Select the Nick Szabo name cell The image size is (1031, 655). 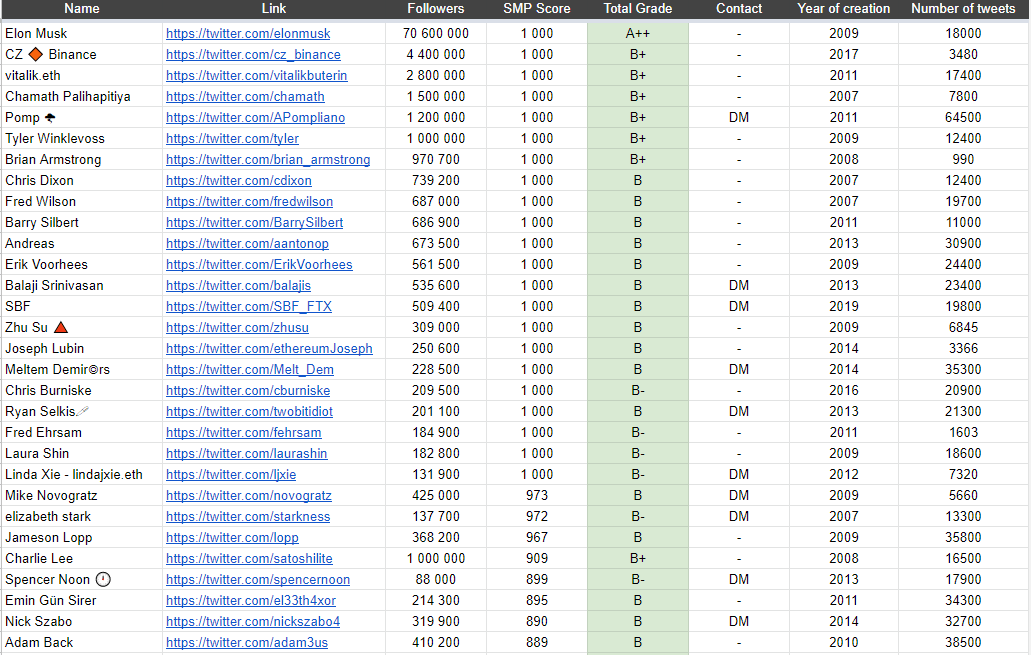click(82, 623)
